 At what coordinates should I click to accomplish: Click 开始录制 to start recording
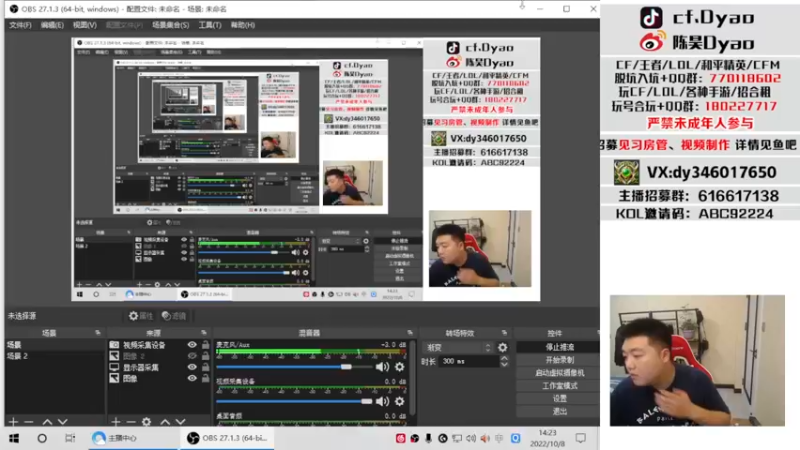[x=559, y=360]
